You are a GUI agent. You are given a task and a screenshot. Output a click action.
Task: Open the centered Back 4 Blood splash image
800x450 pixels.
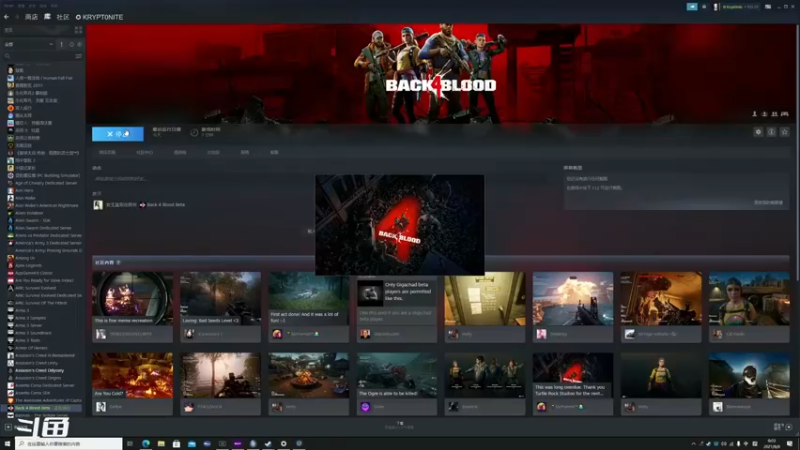(x=399, y=225)
